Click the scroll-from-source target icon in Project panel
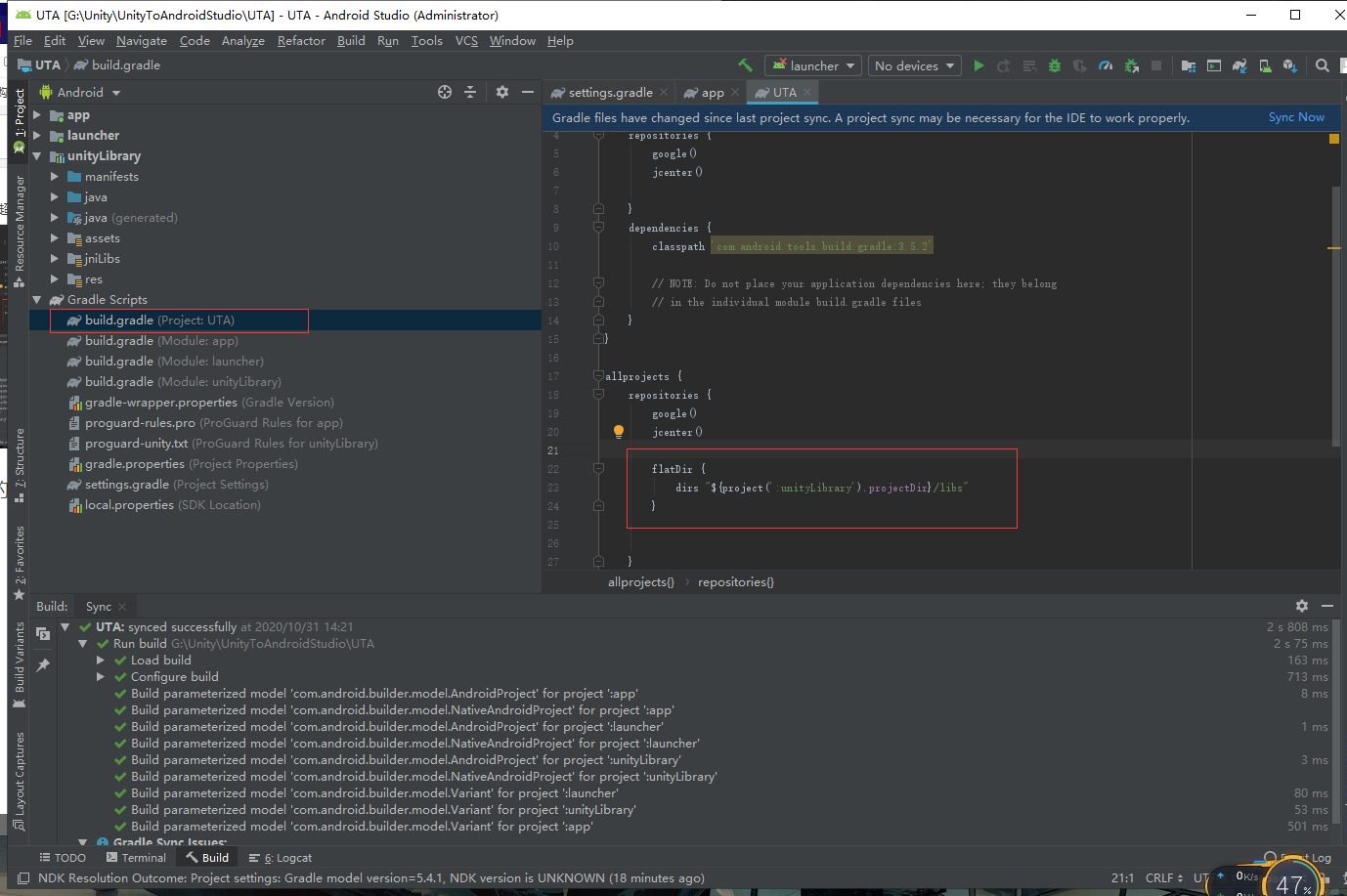The height and width of the screenshot is (896, 1347). point(445,92)
